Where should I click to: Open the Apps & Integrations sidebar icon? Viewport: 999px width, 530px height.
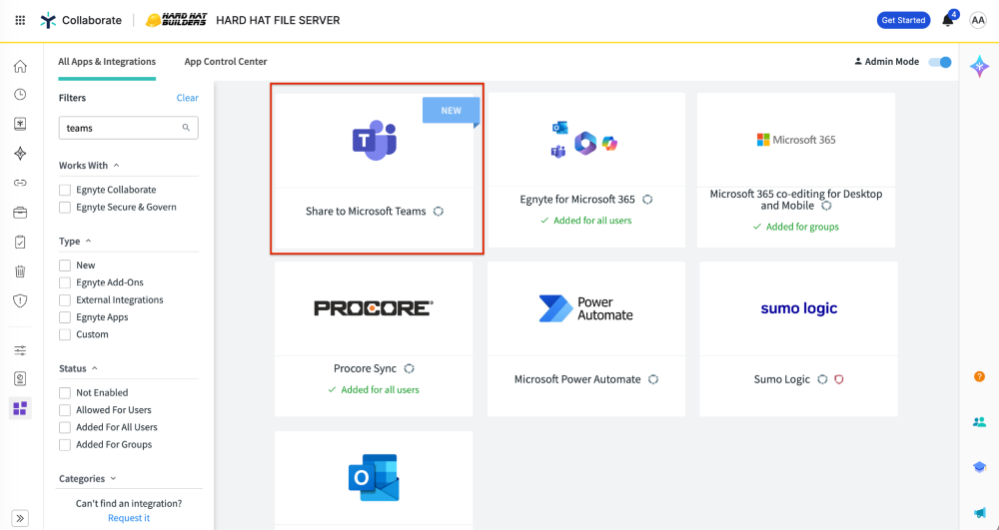point(20,408)
